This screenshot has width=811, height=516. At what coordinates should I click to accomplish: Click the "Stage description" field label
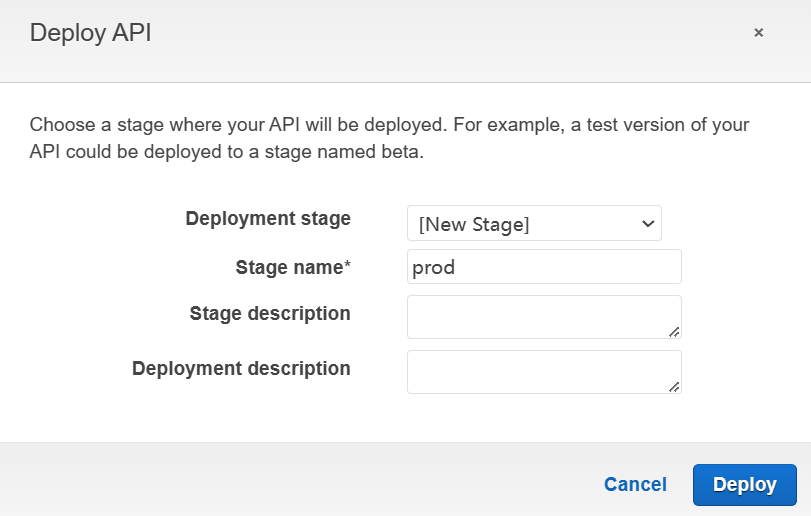pos(270,314)
